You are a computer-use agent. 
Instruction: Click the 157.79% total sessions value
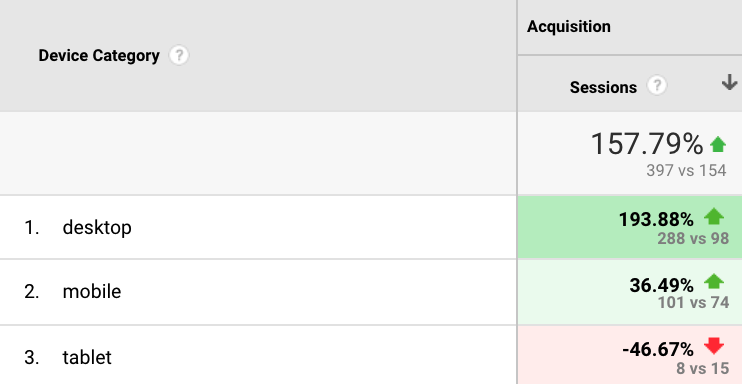click(x=647, y=144)
